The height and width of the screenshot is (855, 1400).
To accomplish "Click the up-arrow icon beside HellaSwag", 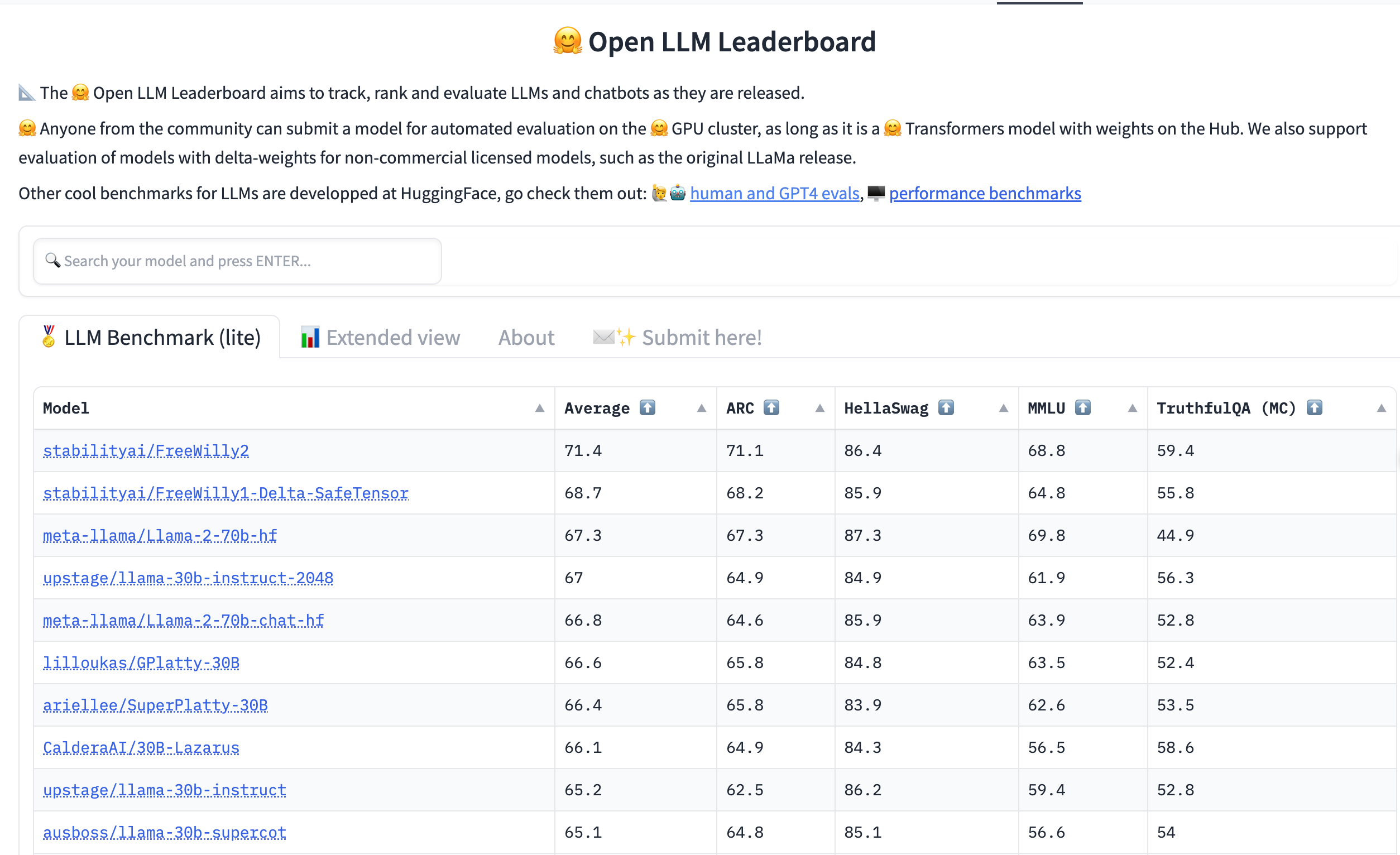I will pyautogui.click(x=946, y=407).
